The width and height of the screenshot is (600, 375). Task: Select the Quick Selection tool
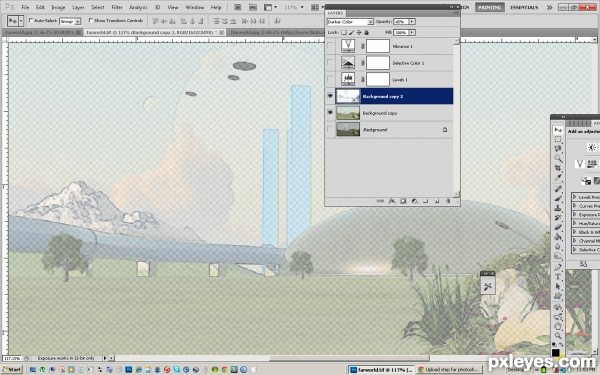point(558,158)
